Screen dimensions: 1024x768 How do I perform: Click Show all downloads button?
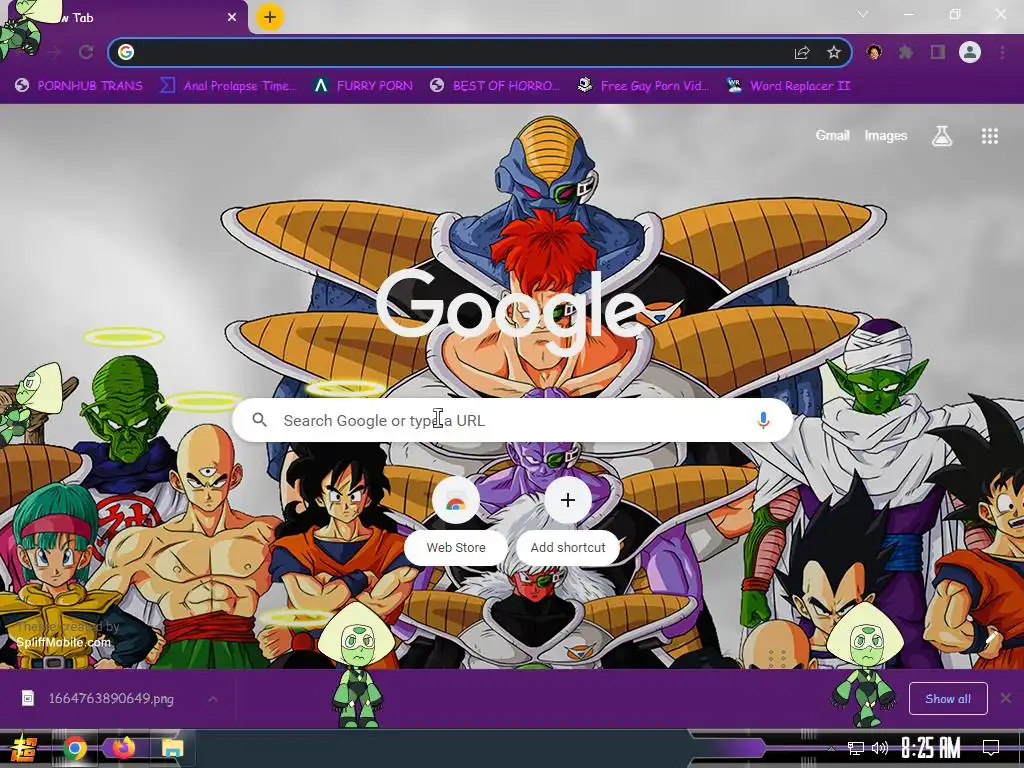(x=948, y=699)
